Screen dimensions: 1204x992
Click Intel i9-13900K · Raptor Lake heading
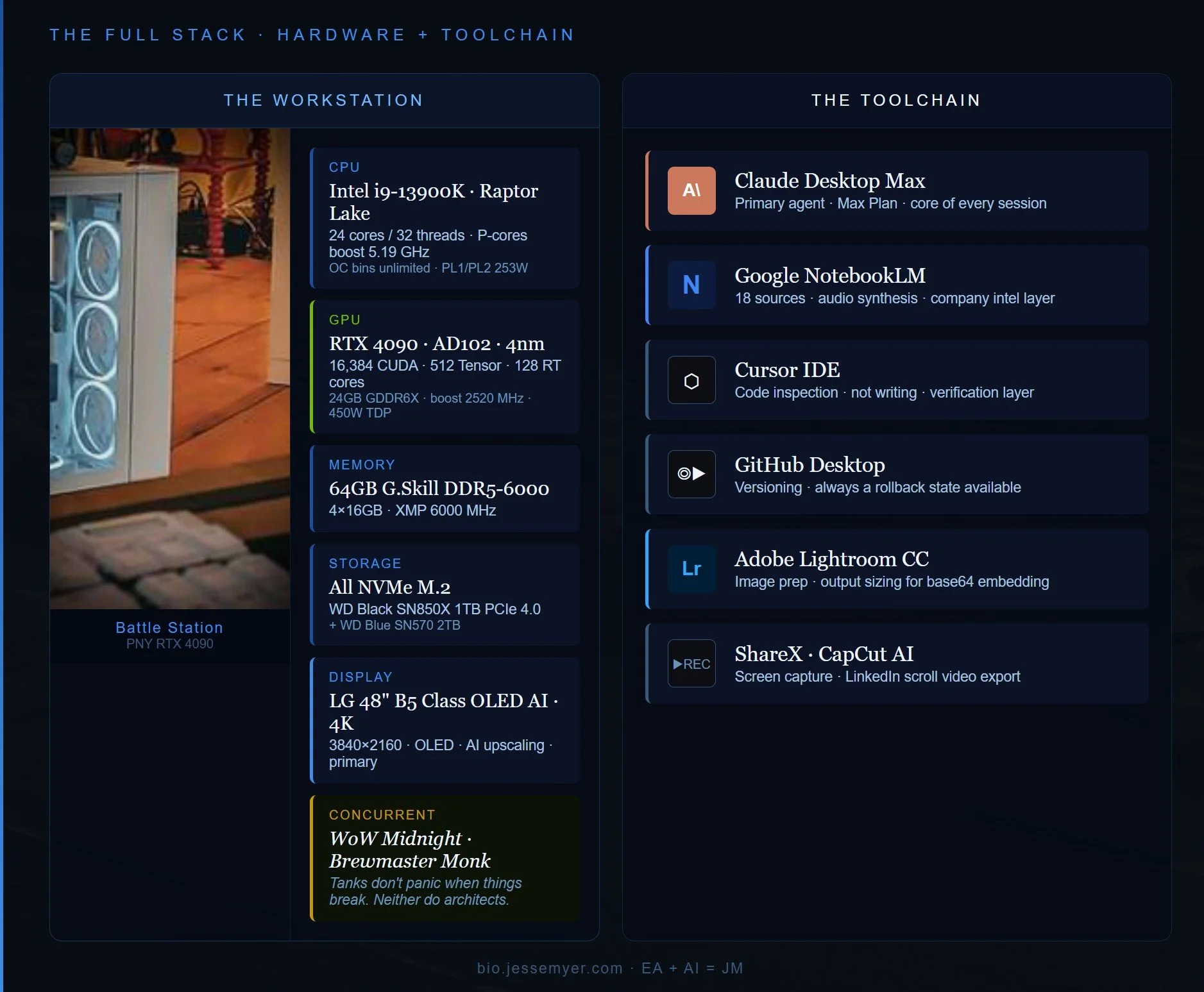click(434, 202)
